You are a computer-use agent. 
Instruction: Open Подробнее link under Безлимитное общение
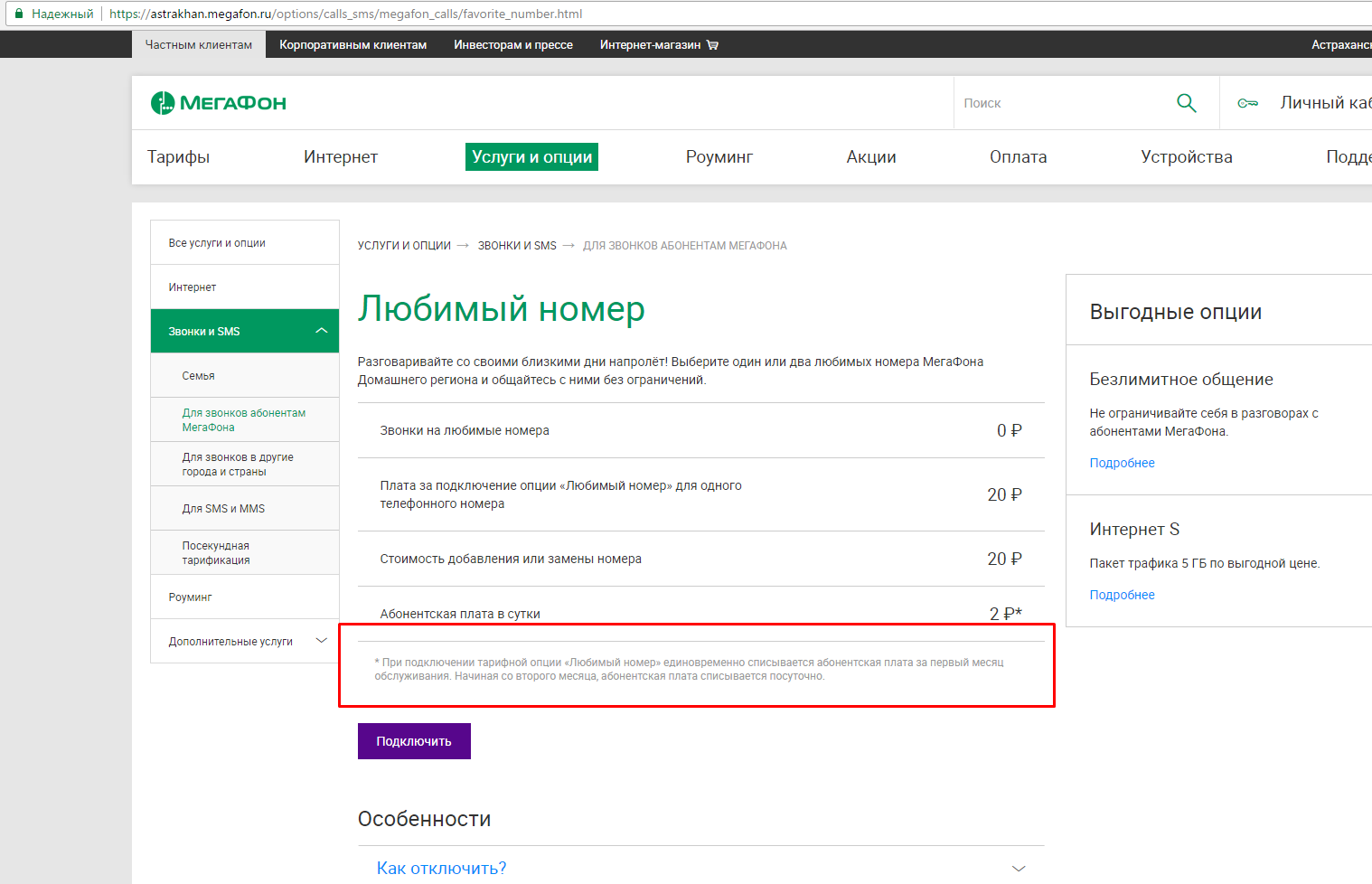1122,463
